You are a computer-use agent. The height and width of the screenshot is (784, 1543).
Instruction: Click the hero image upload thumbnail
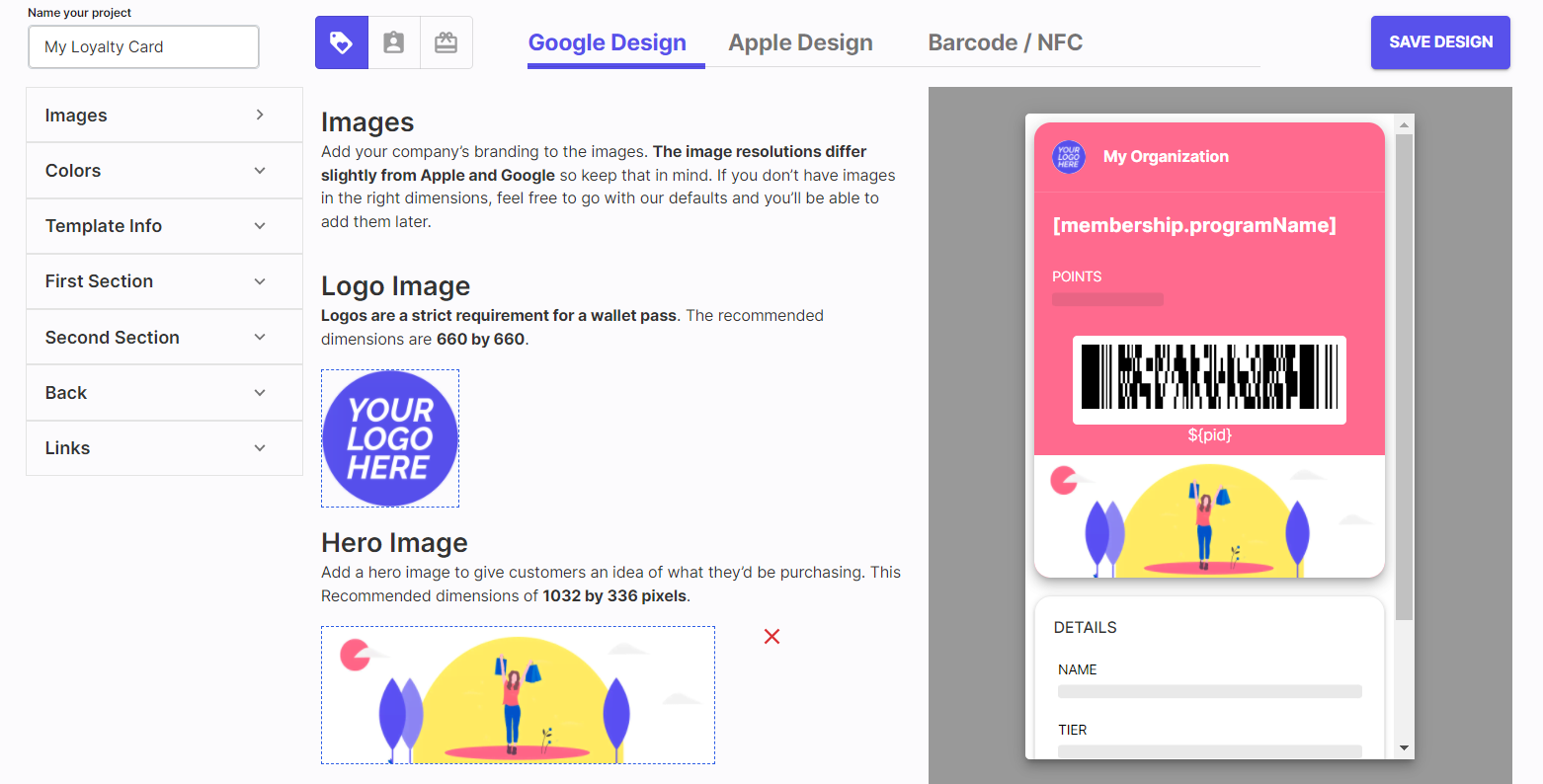pos(518,695)
